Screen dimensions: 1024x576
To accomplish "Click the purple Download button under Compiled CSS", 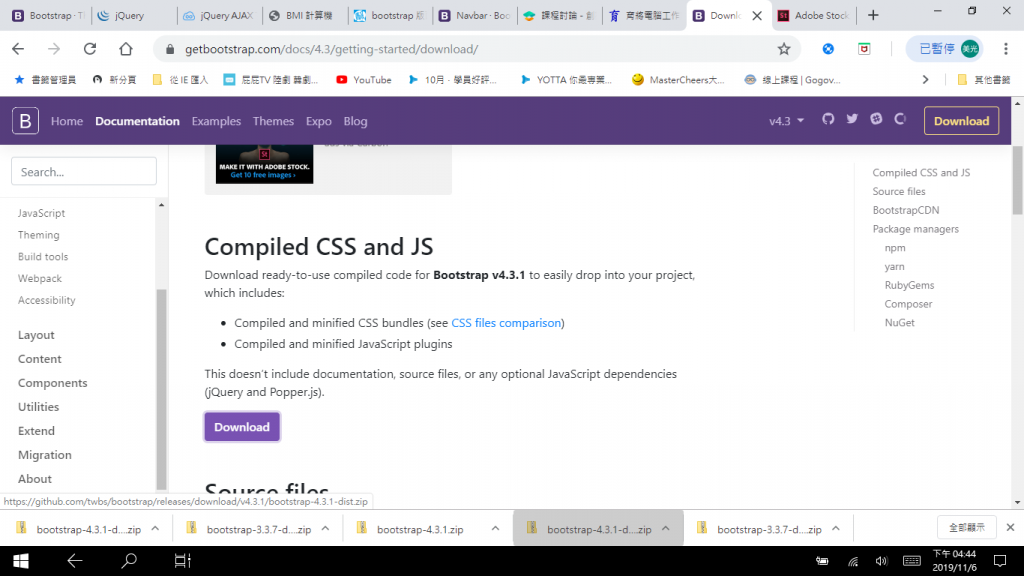I will coord(242,427).
